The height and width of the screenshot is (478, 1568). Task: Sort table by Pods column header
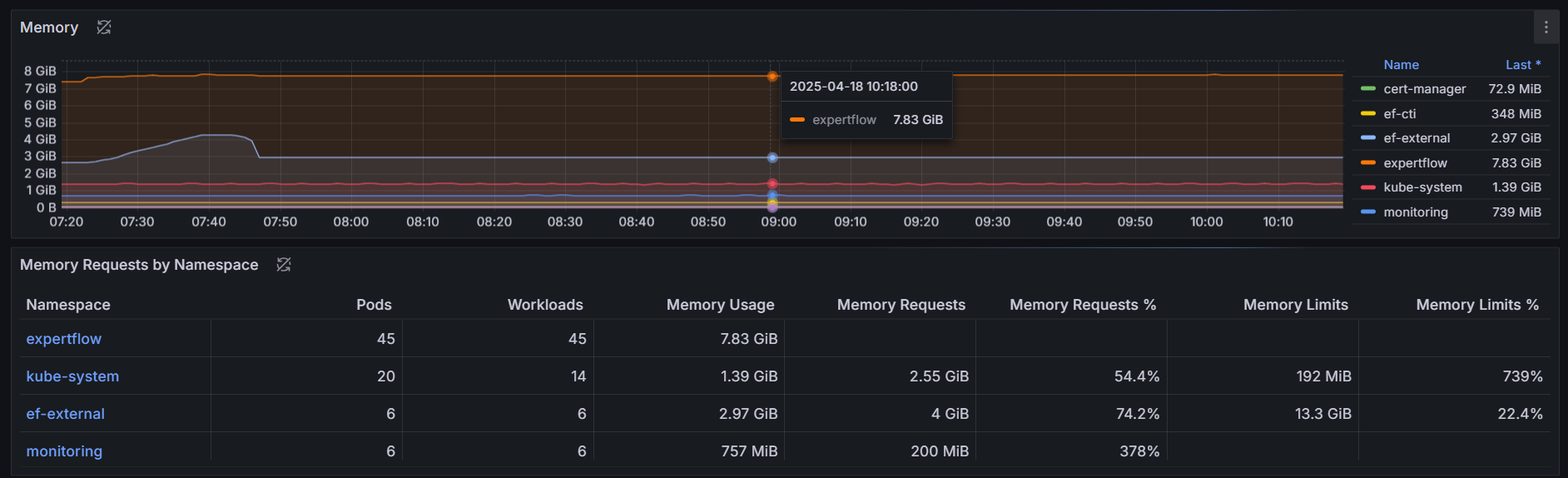(374, 305)
